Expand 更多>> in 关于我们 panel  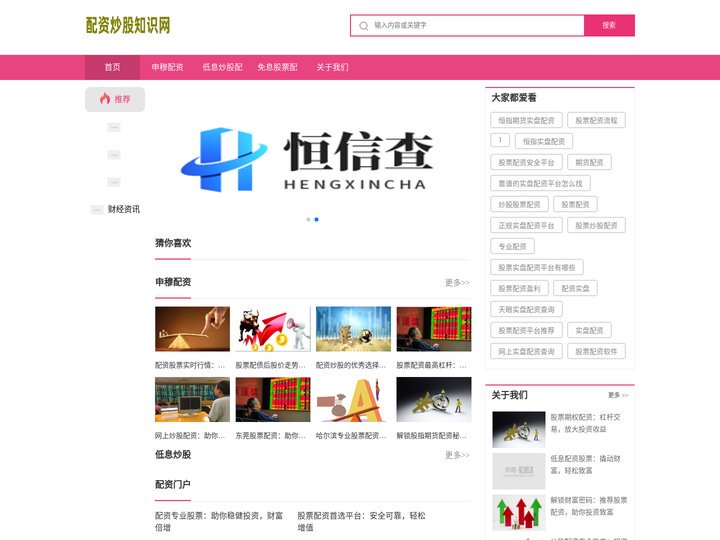pos(618,395)
